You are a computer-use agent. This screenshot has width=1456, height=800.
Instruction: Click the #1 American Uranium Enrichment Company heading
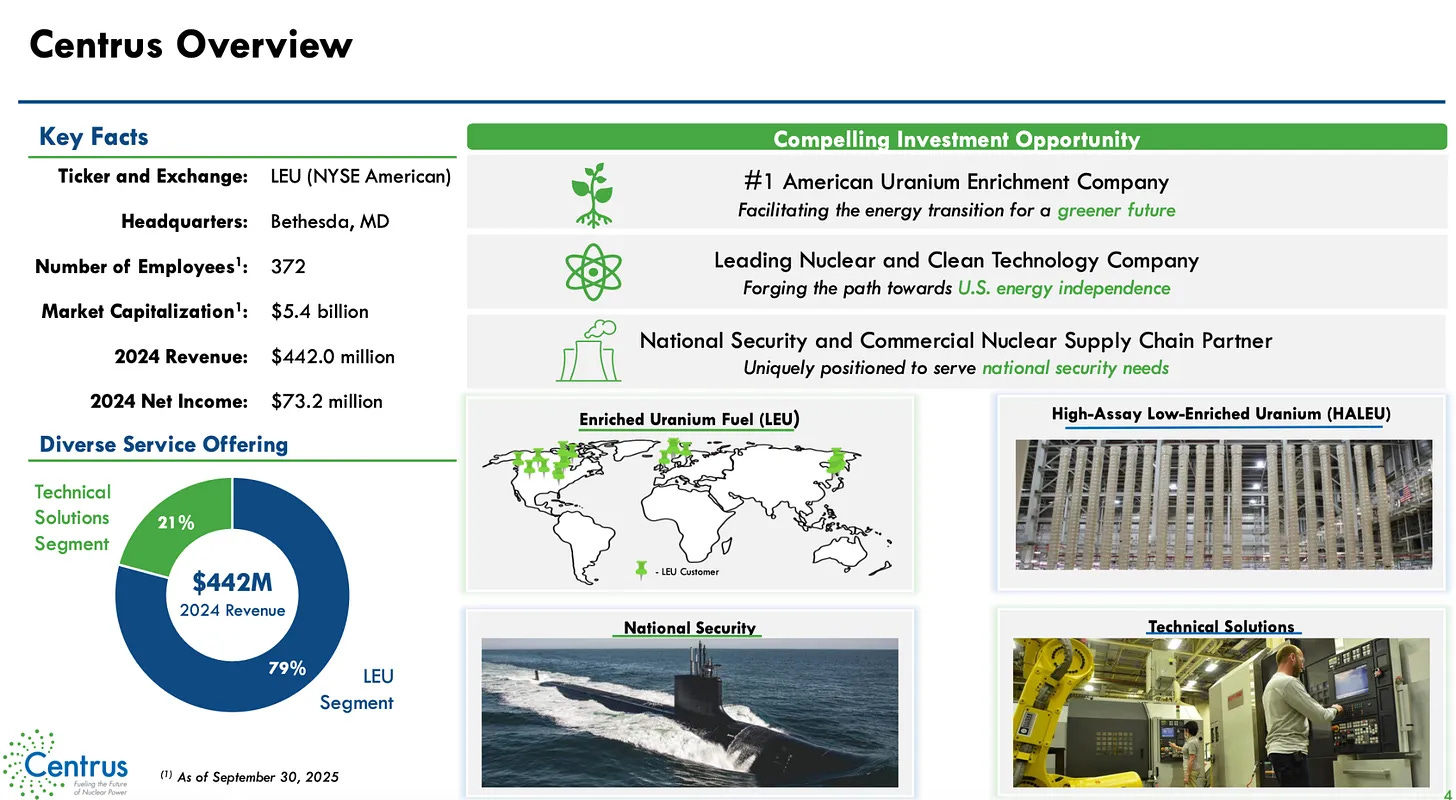[x=957, y=182]
